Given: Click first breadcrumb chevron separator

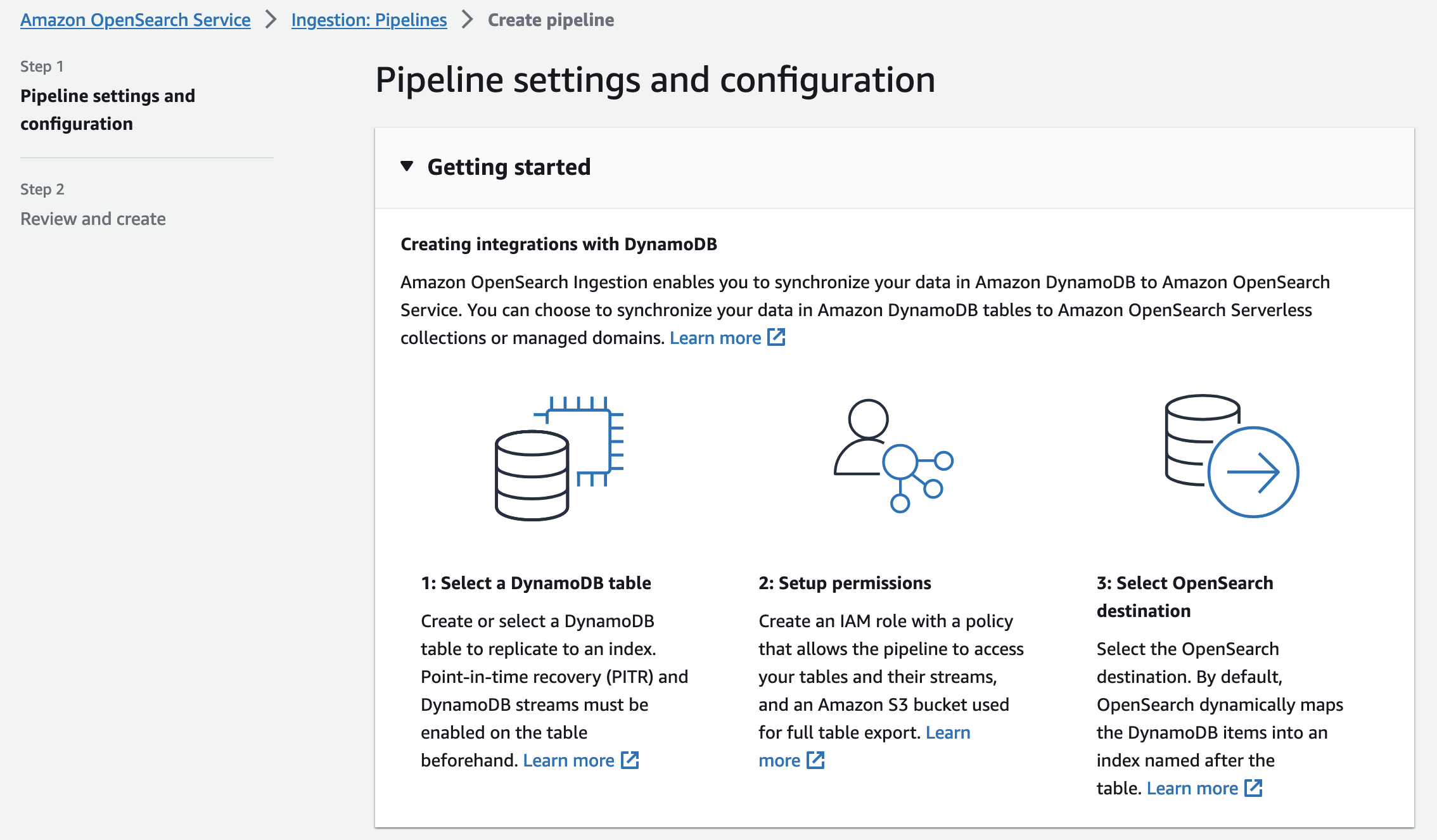Looking at the screenshot, I should [271, 20].
